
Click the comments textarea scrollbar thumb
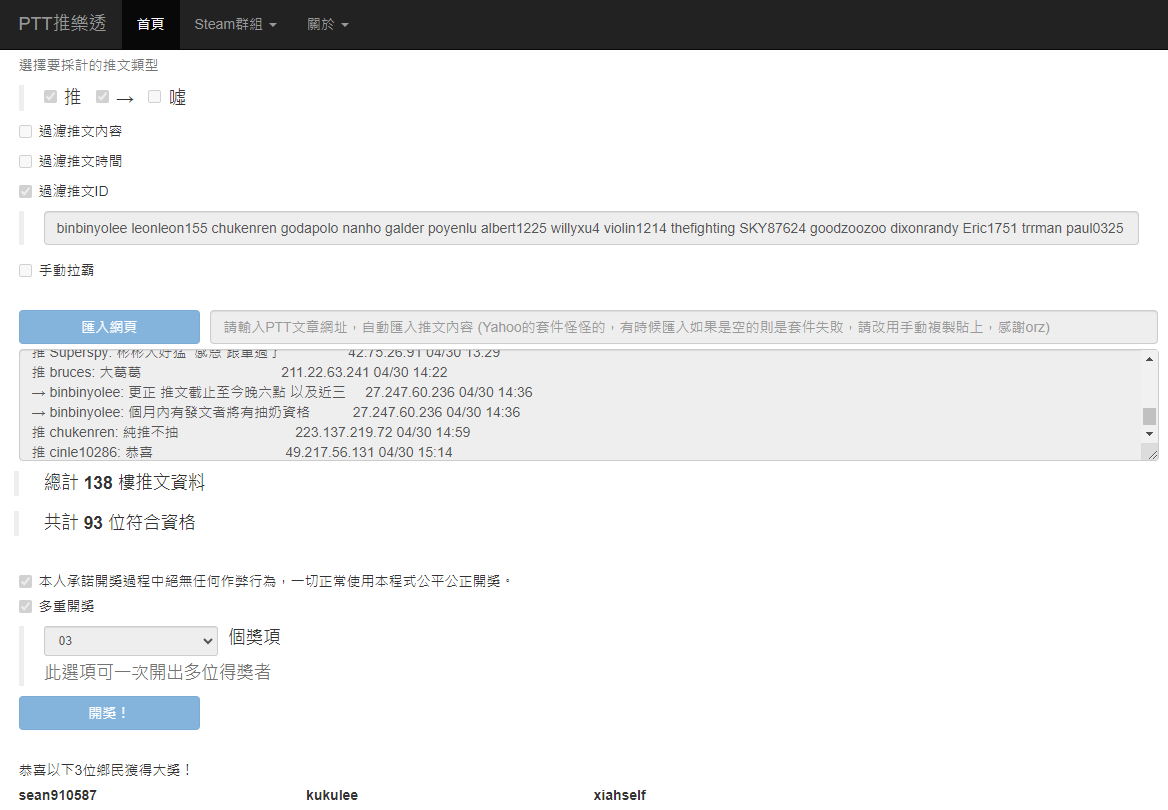pyautogui.click(x=1149, y=416)
